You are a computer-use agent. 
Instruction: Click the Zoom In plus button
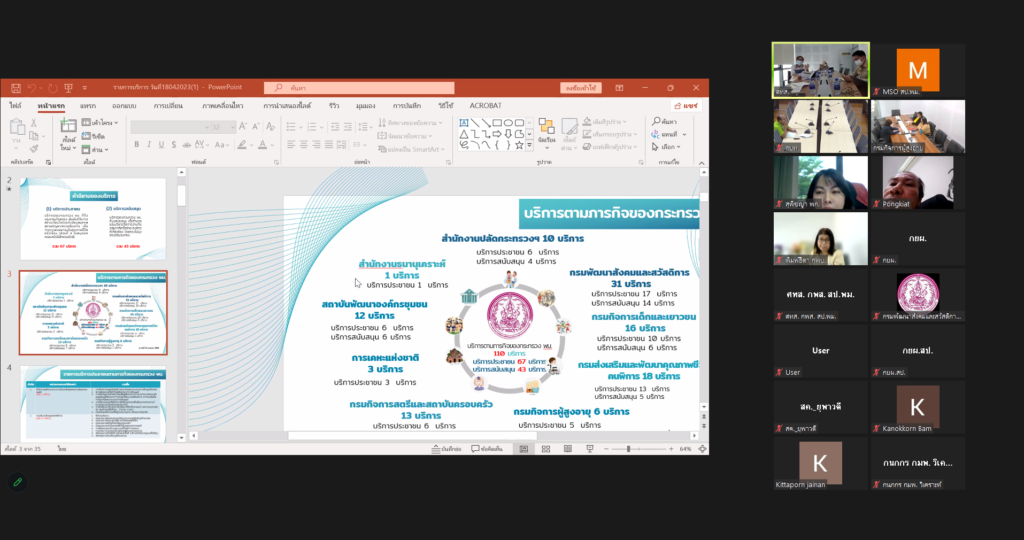(671, 449)
